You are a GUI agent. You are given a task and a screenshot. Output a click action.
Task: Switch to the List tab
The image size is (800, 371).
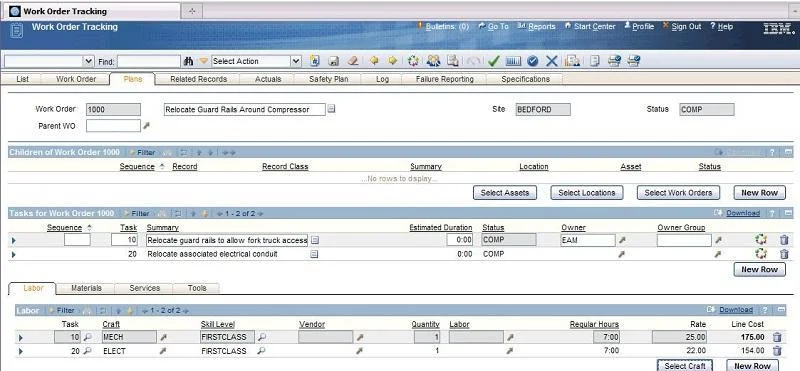click(x=22, y=79)
